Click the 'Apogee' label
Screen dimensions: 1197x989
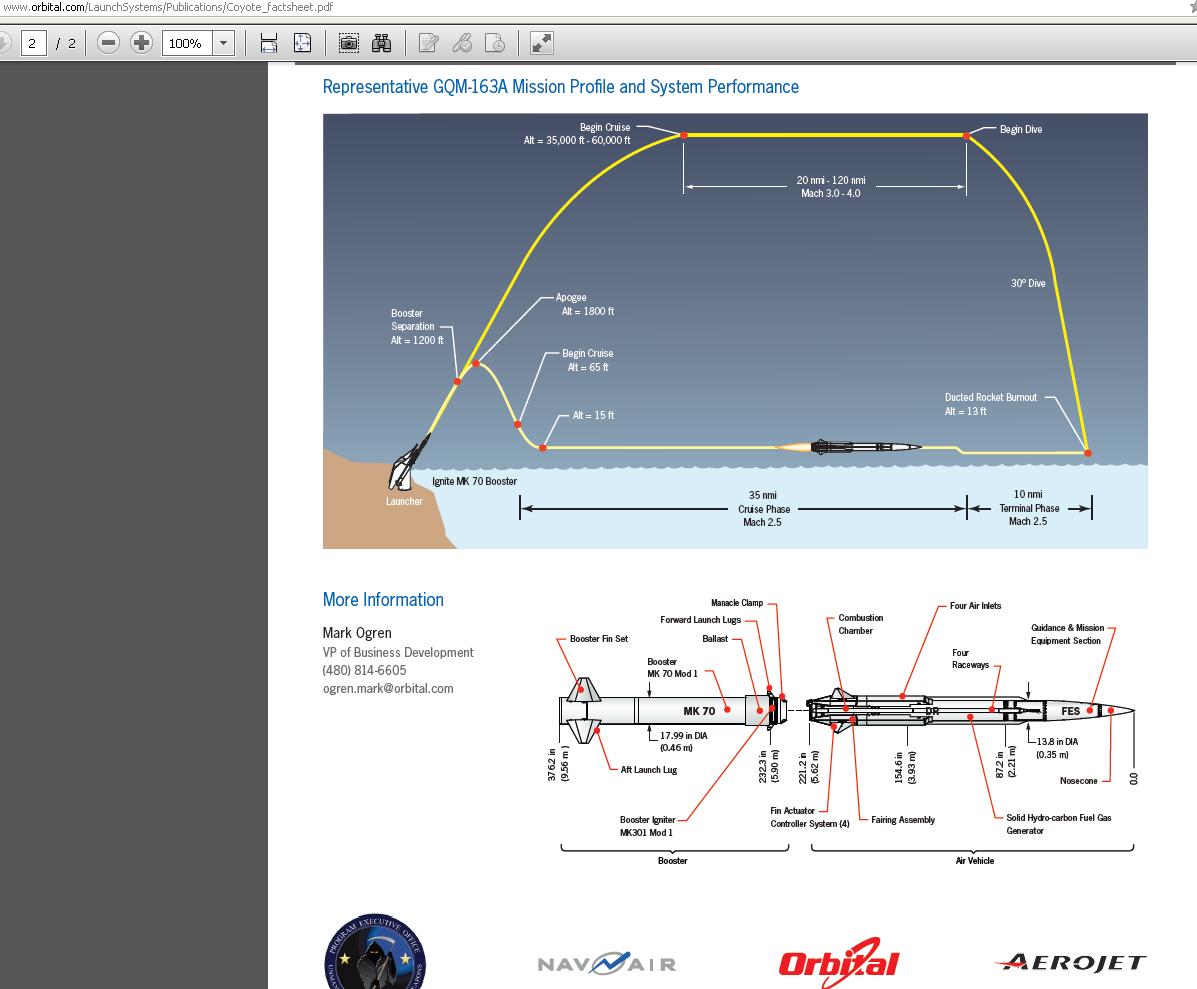pyautogui.click(x=571, y=298)
